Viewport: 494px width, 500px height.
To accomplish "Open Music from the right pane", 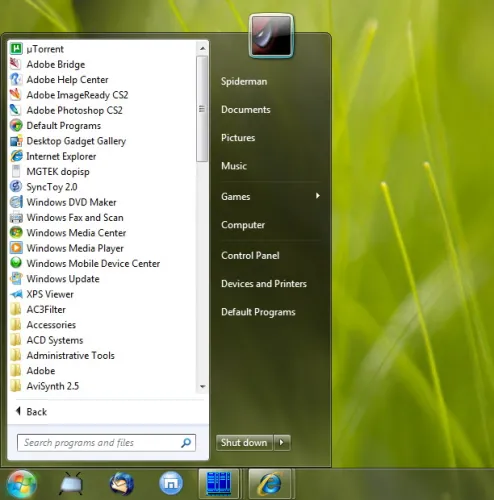I will click(234, 166).
